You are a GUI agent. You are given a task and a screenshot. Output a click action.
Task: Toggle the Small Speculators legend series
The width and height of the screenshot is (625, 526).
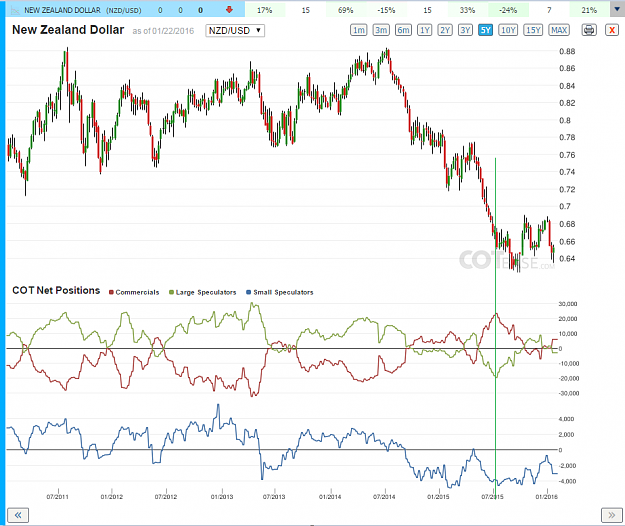click(280, 292)
